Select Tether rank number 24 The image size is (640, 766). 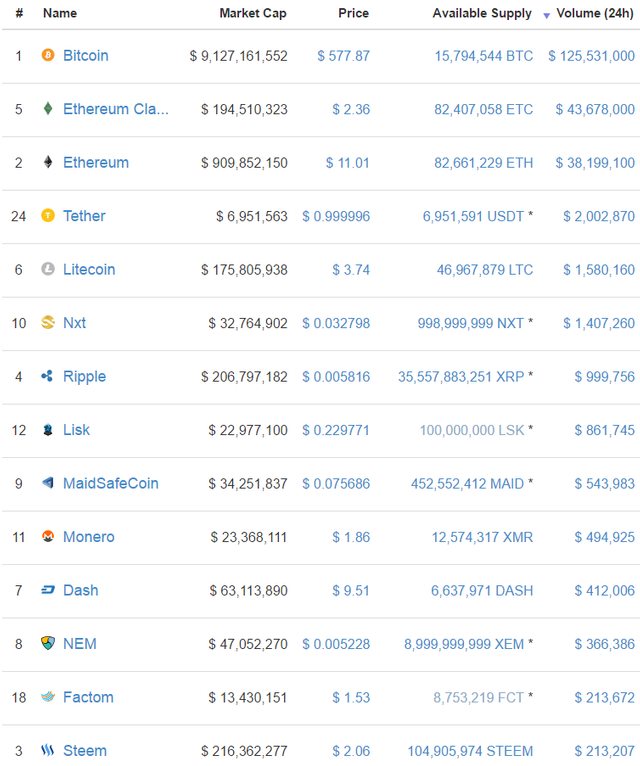19,216
